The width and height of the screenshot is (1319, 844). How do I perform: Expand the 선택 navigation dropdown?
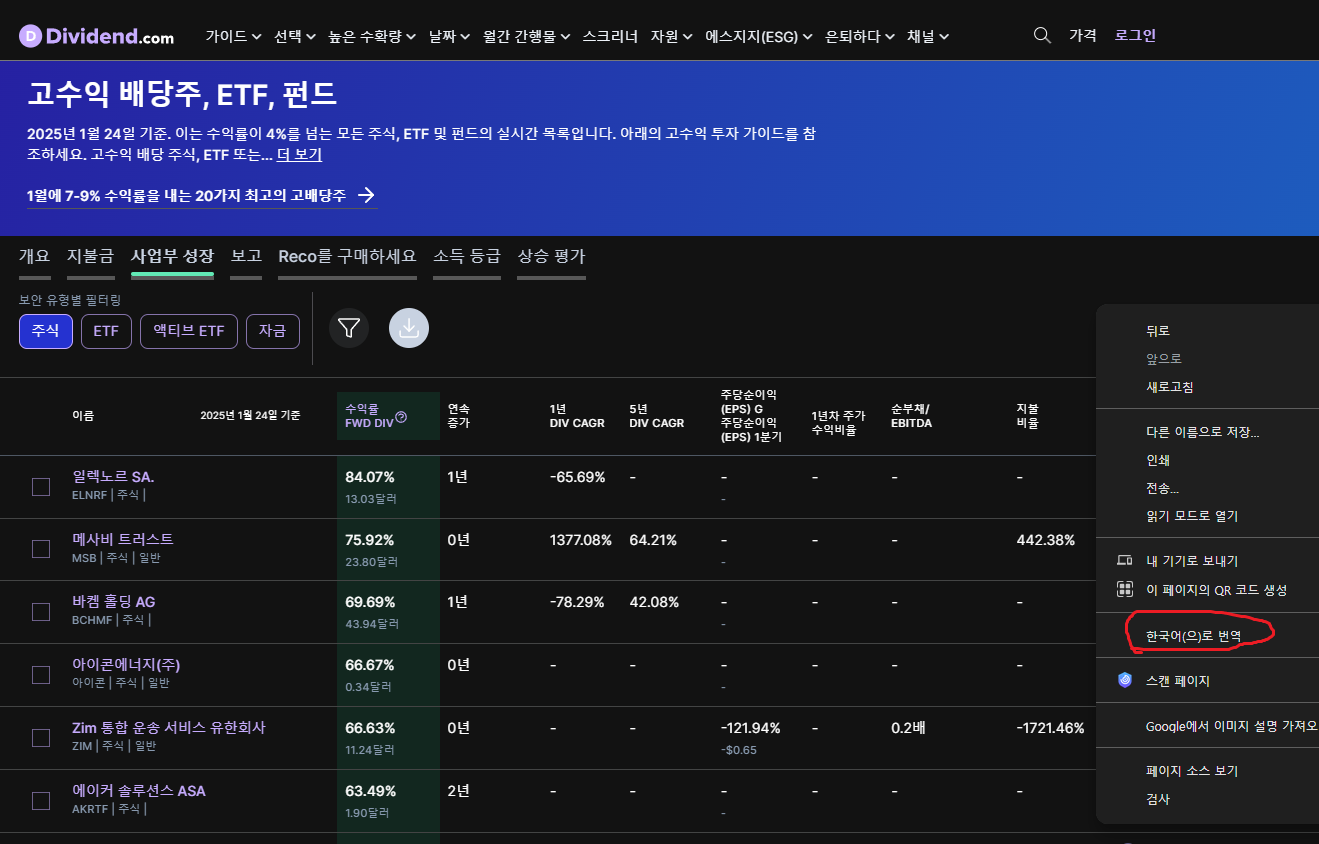[x=295, y=36]
